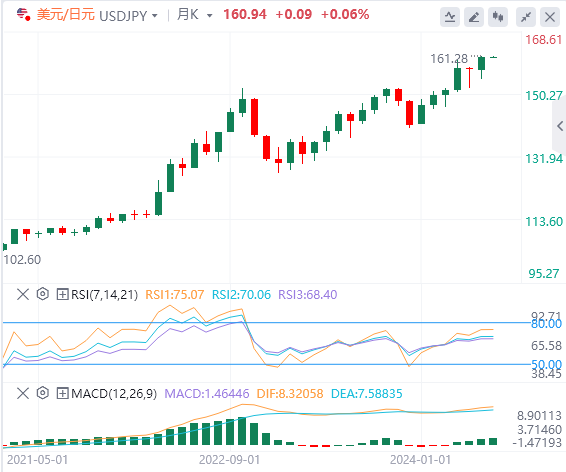The height and width of the screenshot is (472, 566).
Task: Click RSI3:68.40 value
Action: point(308,295)
